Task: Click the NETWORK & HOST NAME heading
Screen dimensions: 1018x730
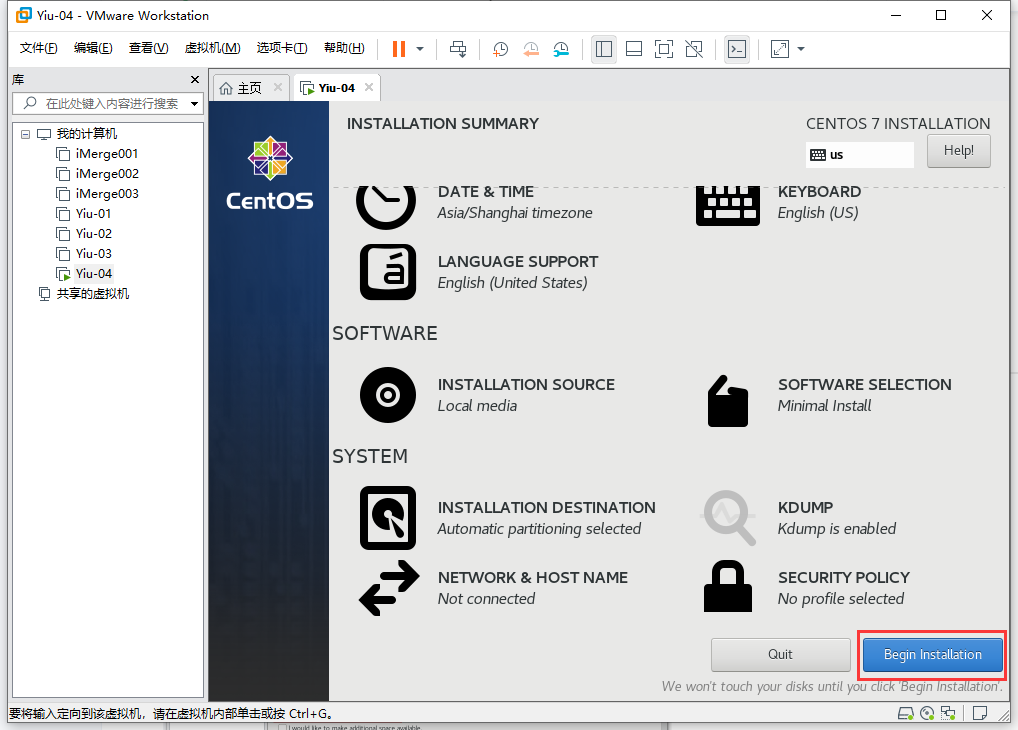Action: [x=533, y=577]
